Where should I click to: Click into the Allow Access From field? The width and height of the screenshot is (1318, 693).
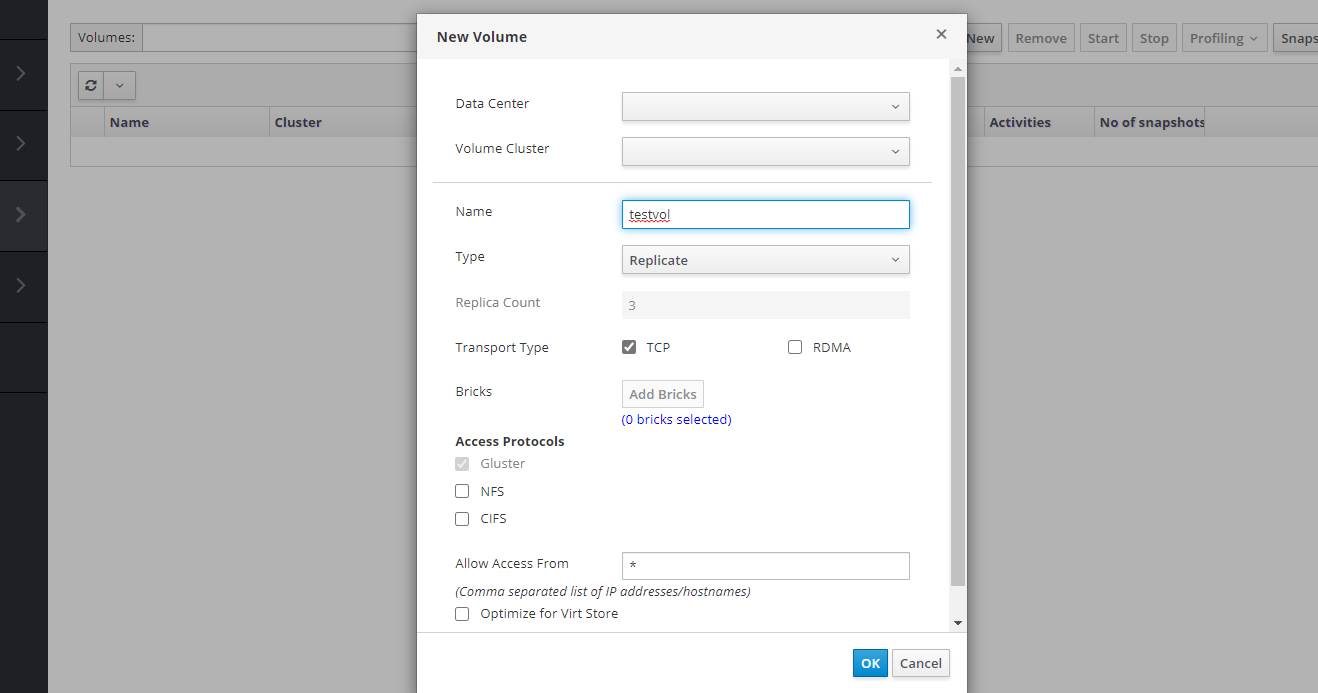[765, 566]
